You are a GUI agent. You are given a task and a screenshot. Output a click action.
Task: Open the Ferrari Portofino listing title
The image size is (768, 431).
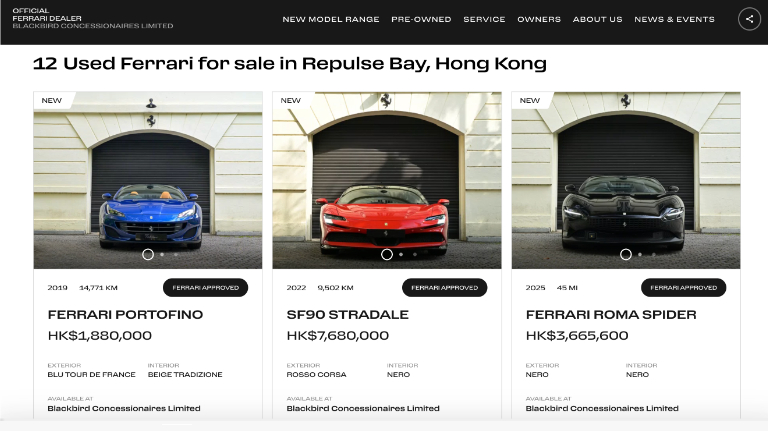[x=125, y=314]
